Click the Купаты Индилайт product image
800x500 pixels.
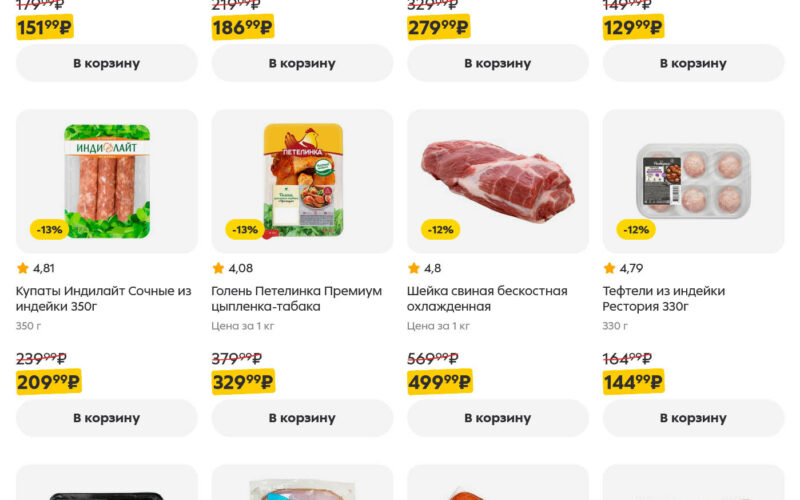click(x=106, y=180)
